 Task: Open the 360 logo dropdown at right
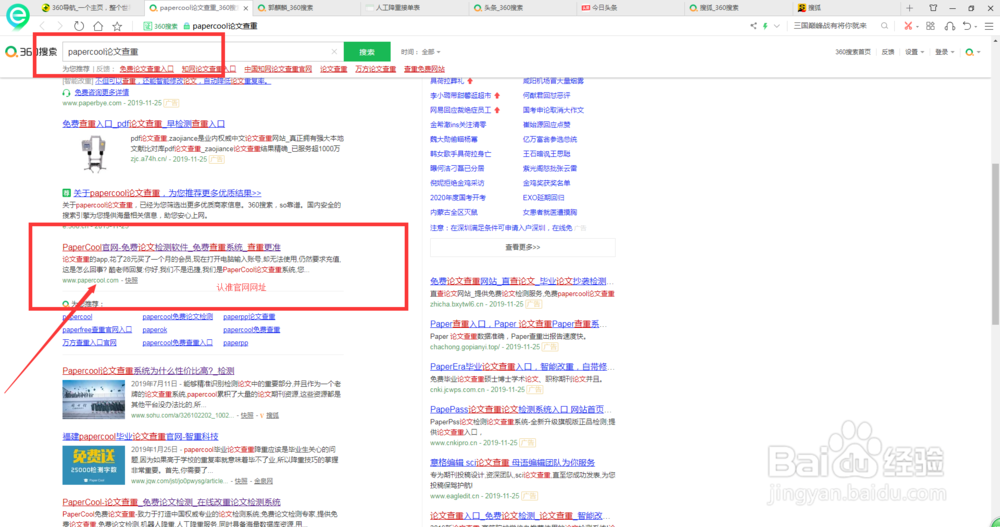click(x=973, y=52)
